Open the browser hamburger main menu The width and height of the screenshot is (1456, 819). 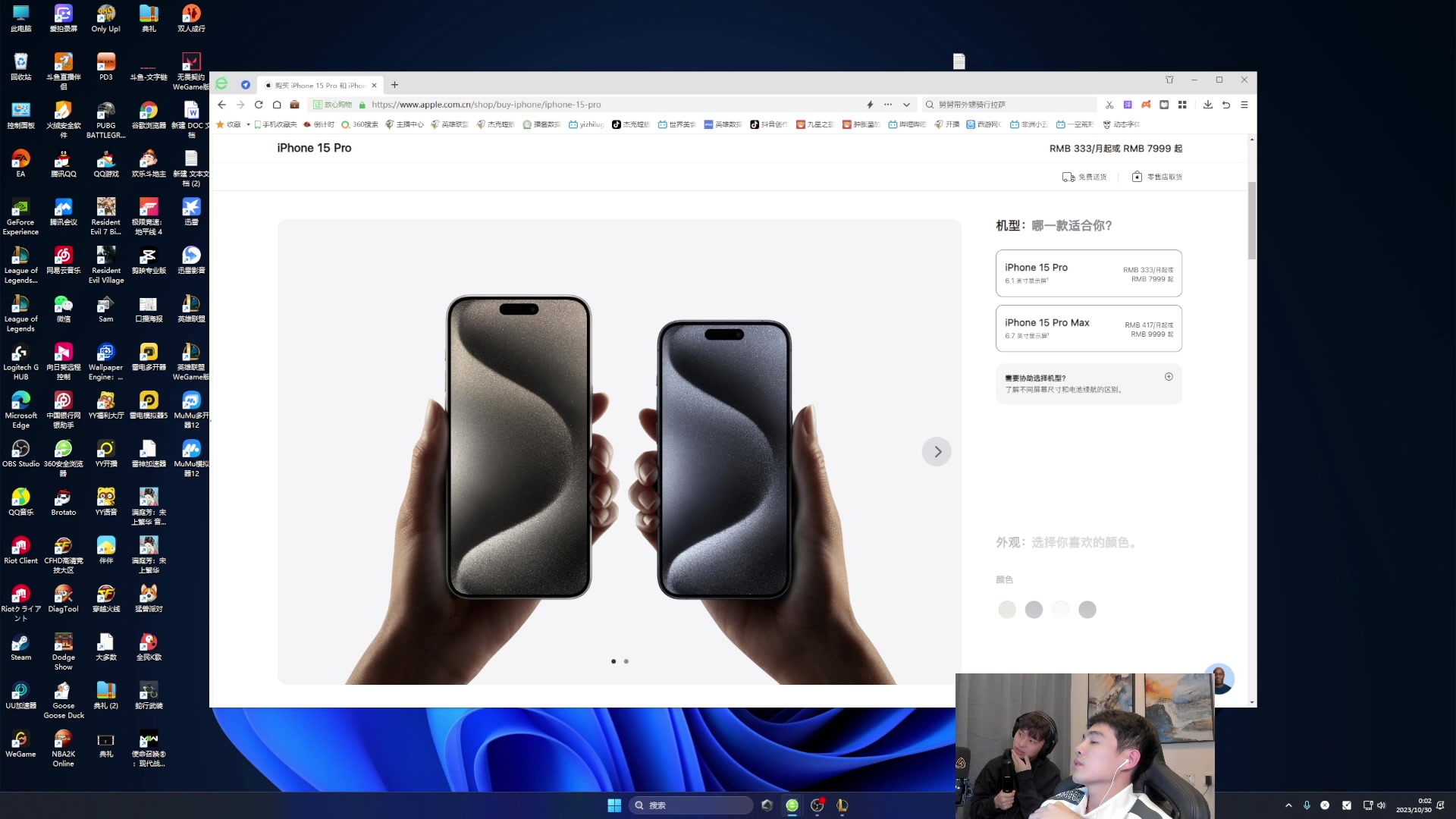[1244, 105]
